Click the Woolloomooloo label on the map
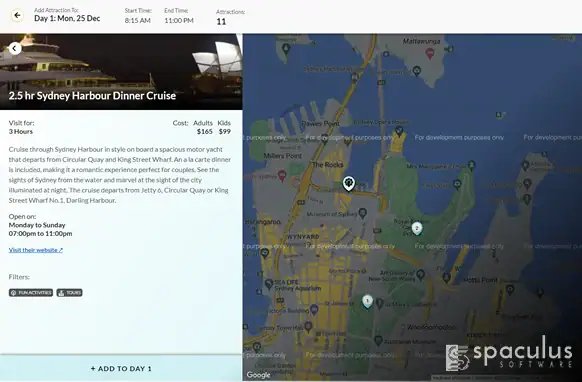Viewport: 582px width, 382px height. [432, 327]
